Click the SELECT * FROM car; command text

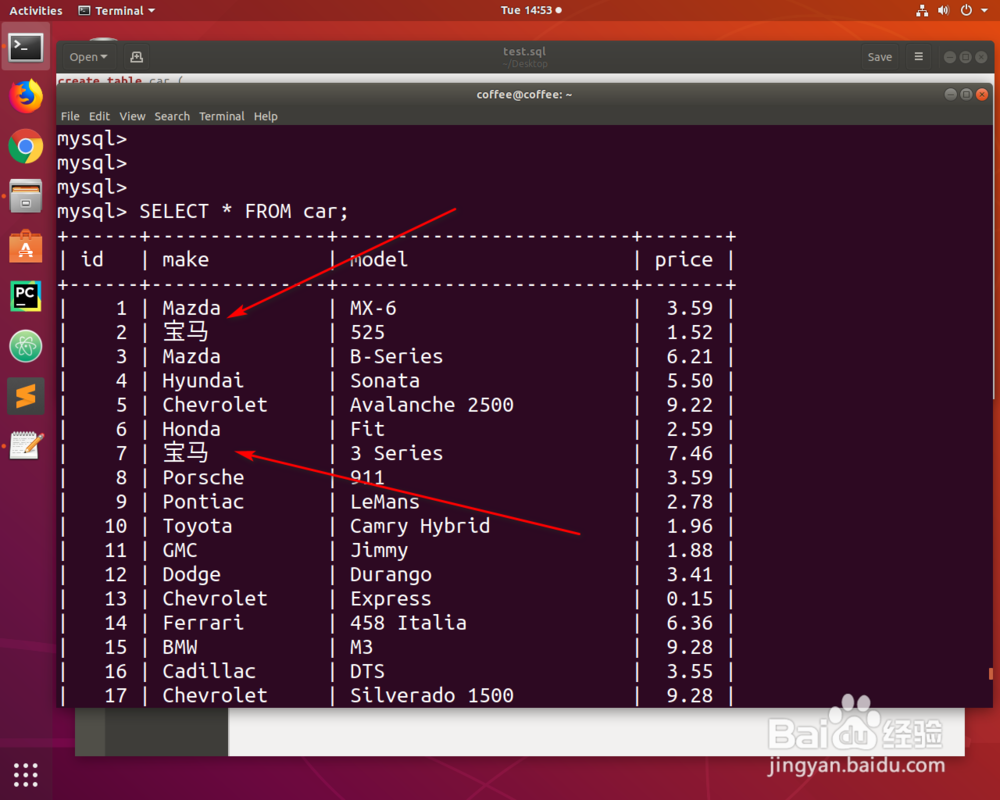244,211
